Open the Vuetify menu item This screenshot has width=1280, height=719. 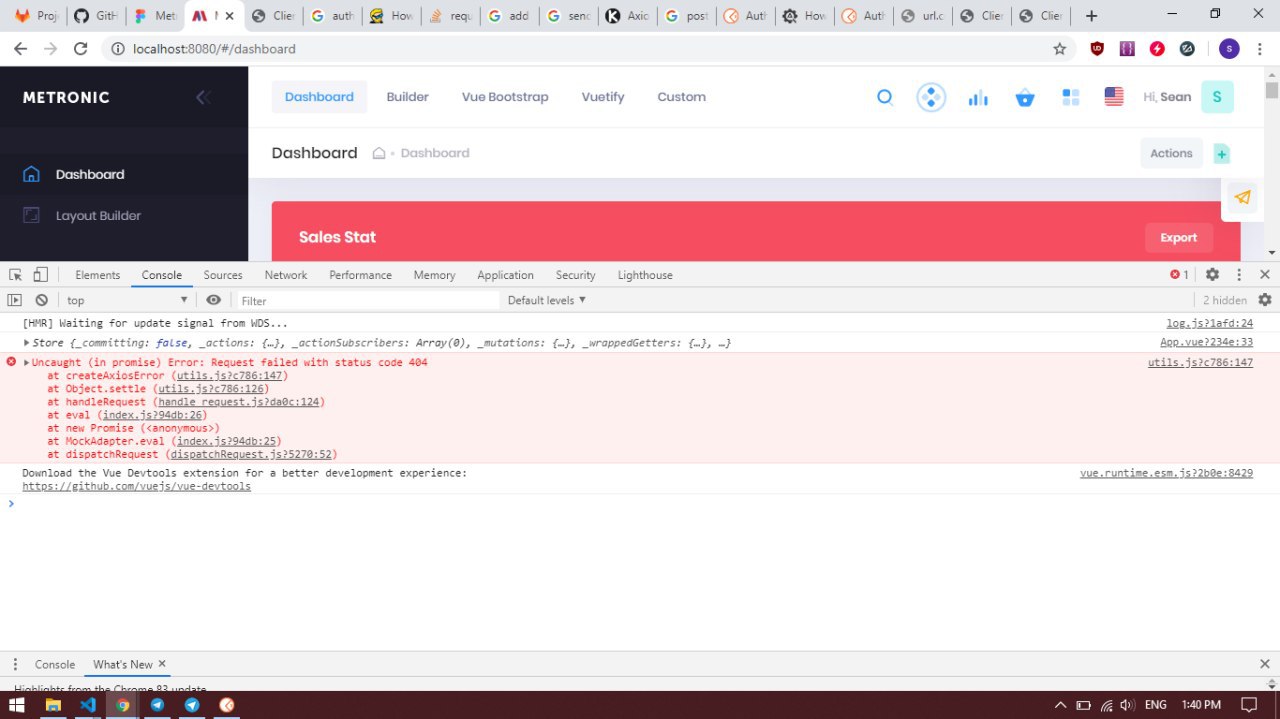603,97
